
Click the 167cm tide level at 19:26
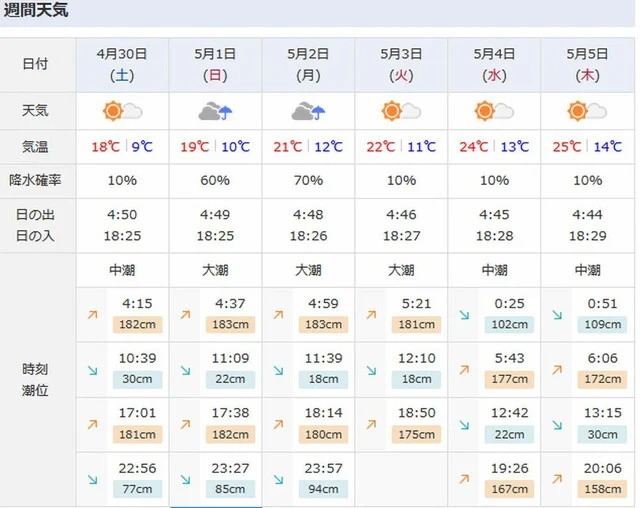pyautogui.click(x=509, y=489)
